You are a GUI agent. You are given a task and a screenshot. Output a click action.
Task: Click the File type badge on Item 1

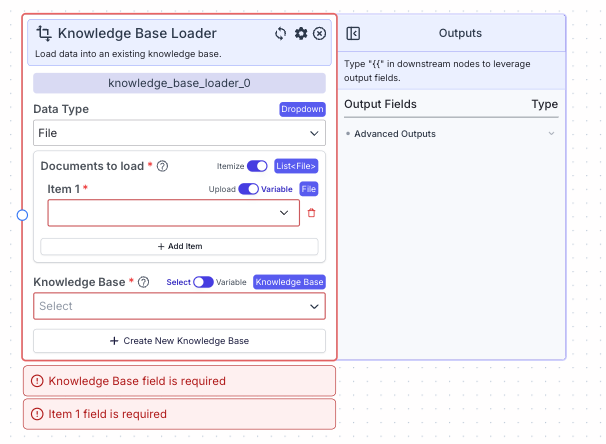pyautogui.click(x=309, y=189)
